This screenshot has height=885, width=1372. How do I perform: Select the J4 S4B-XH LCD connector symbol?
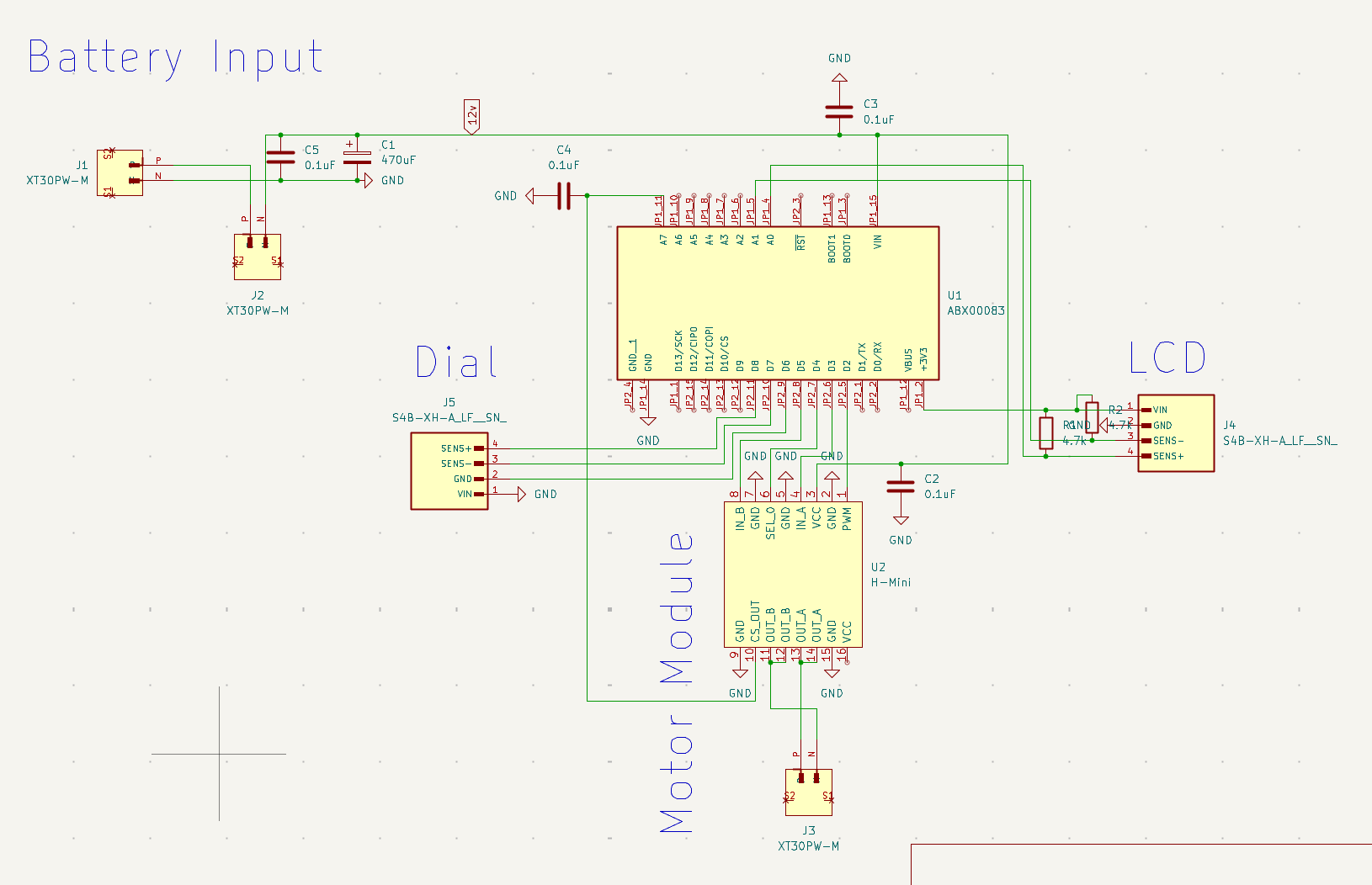pyautogui.click(x=1176, y=432)
